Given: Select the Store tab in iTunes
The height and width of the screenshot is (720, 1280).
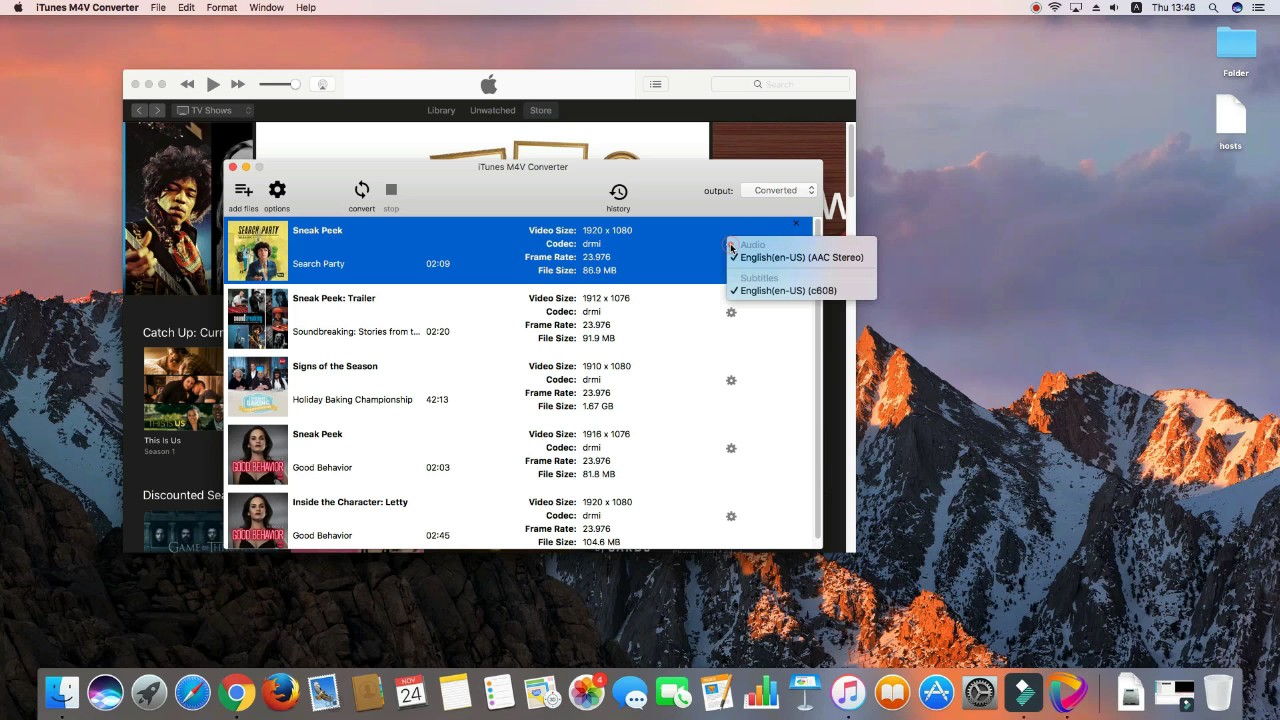Looking at the screenshot, I should [541, 110].
